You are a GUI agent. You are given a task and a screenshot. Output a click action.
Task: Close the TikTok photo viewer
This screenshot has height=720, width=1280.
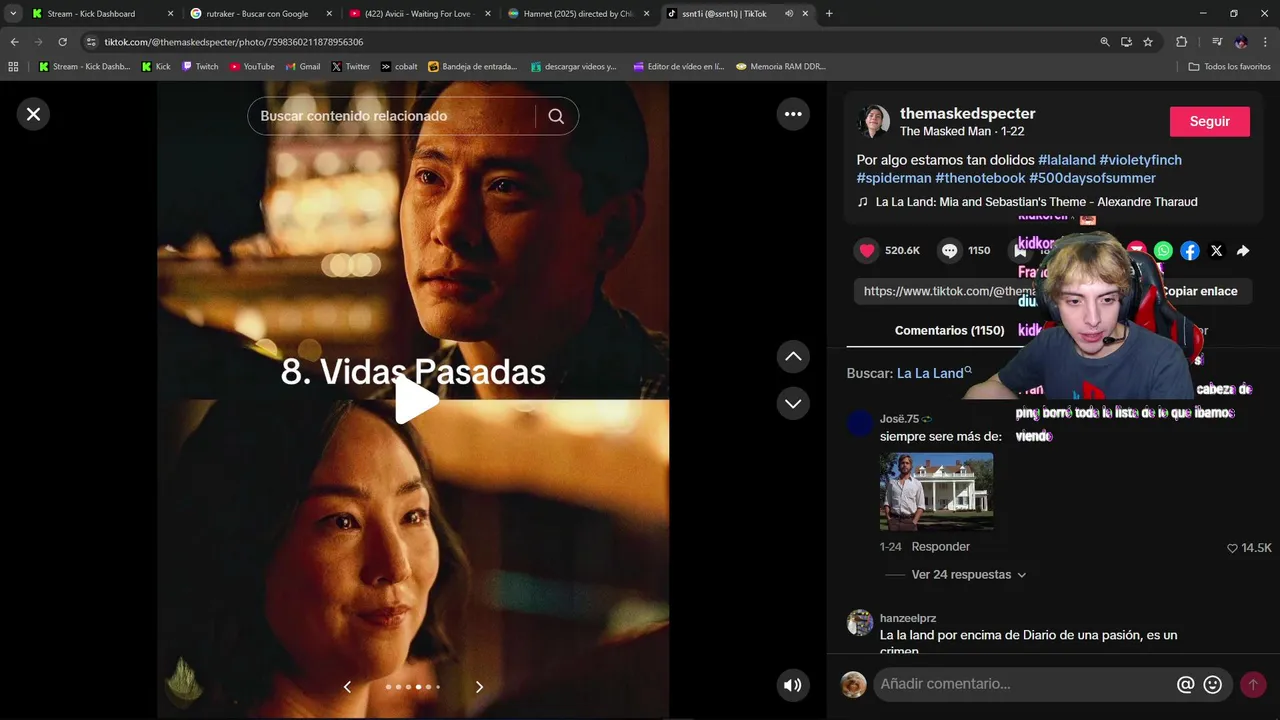coord(33,114)
